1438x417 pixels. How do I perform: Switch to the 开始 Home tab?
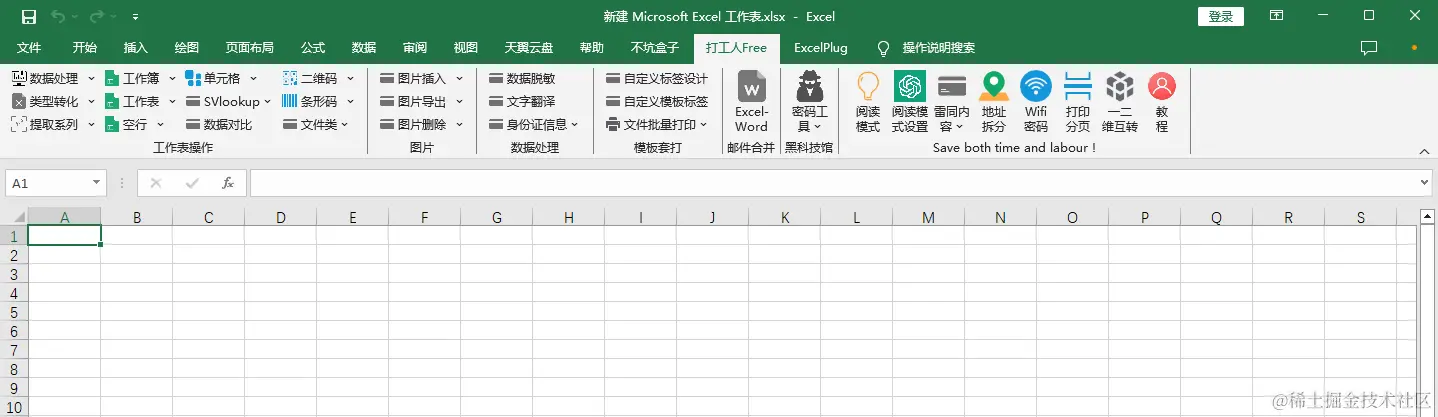click(x=85, y=48)
